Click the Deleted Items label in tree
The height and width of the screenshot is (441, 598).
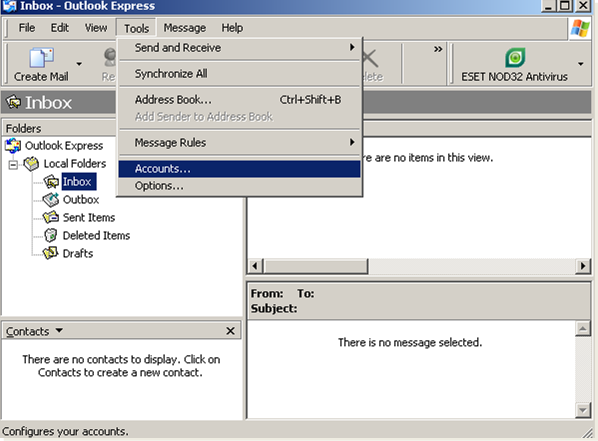tap(96, 235)
